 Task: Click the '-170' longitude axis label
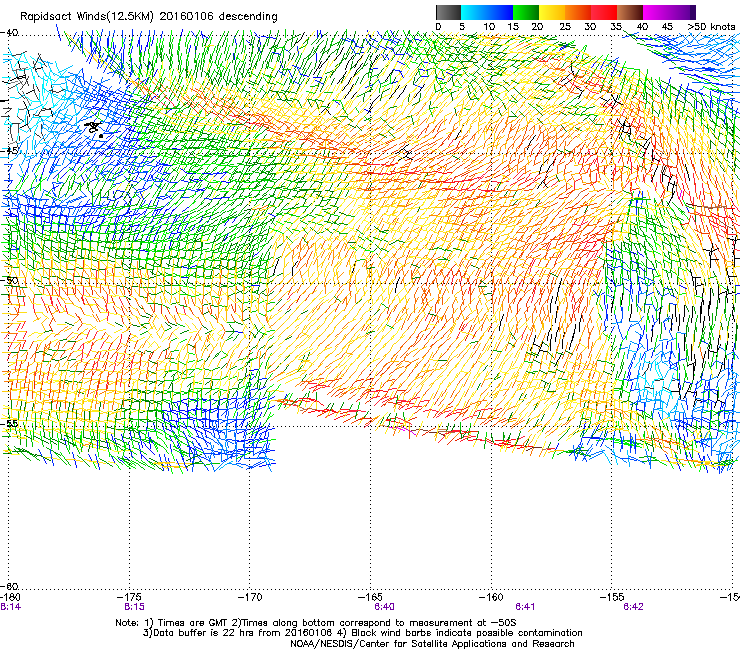[250, 597]
